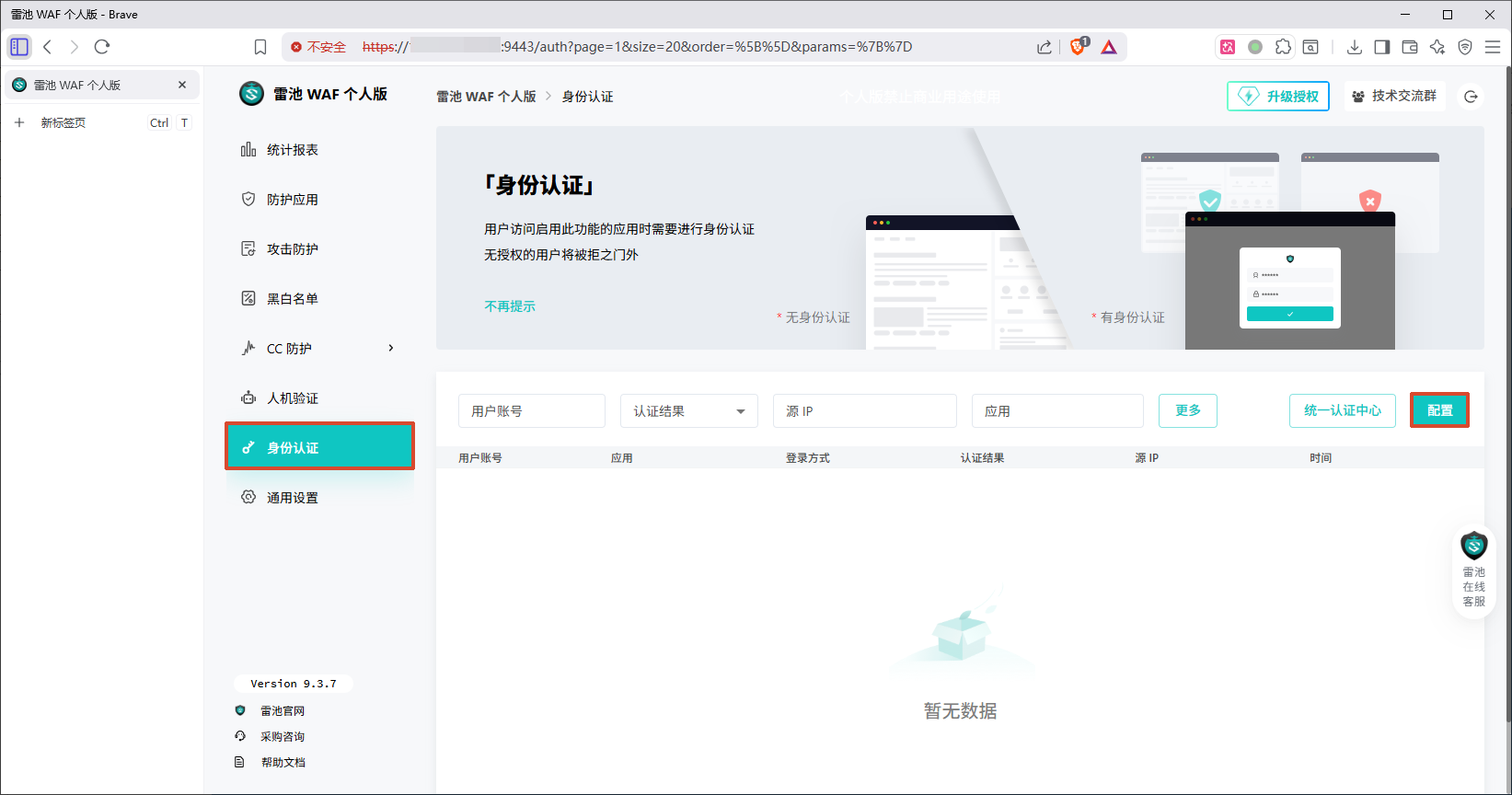The width and height of the screenshot is (1512, 795).
Task: Open the Leo AI sparkle icon
Action: [x=1437, y=47]
